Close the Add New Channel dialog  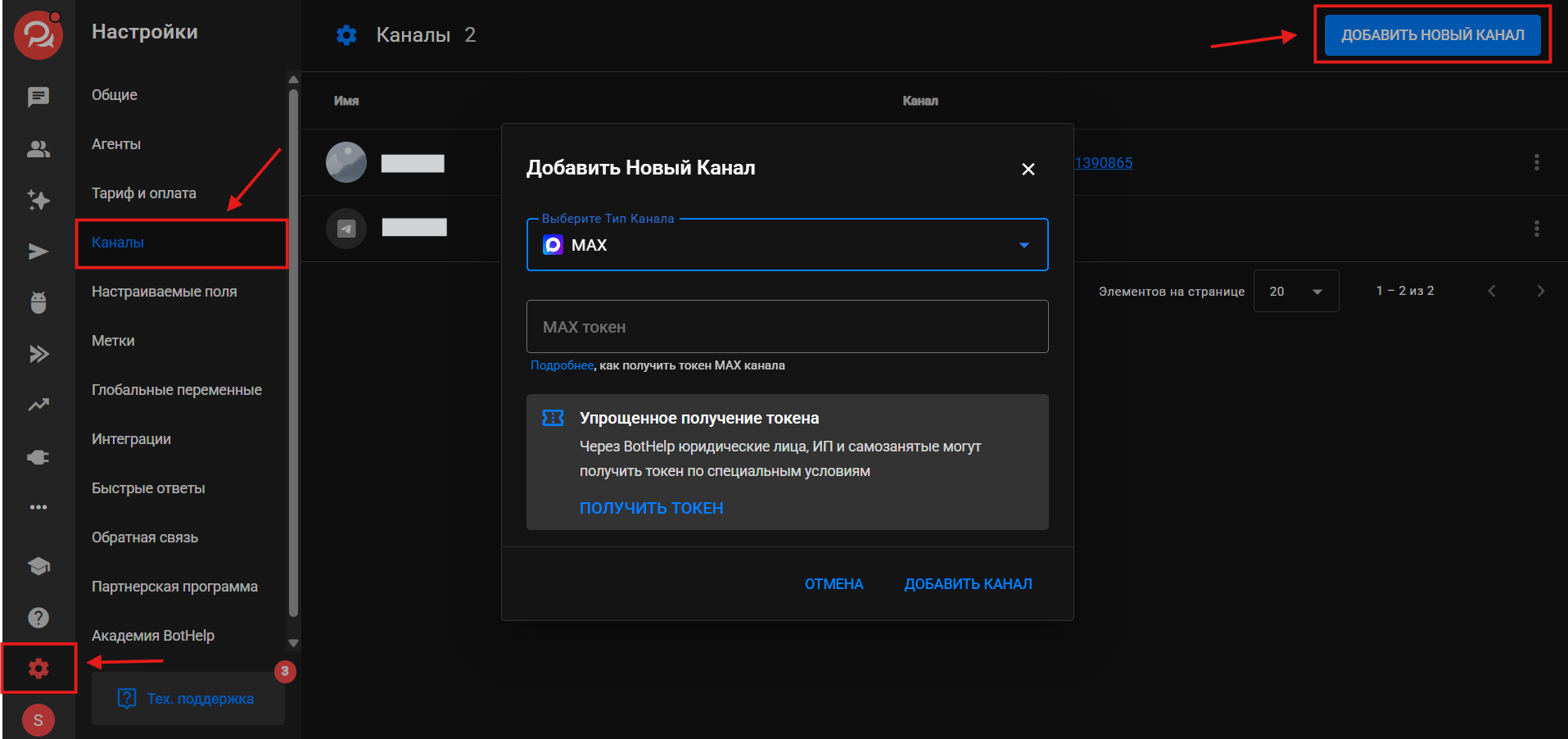(1028, 169)
